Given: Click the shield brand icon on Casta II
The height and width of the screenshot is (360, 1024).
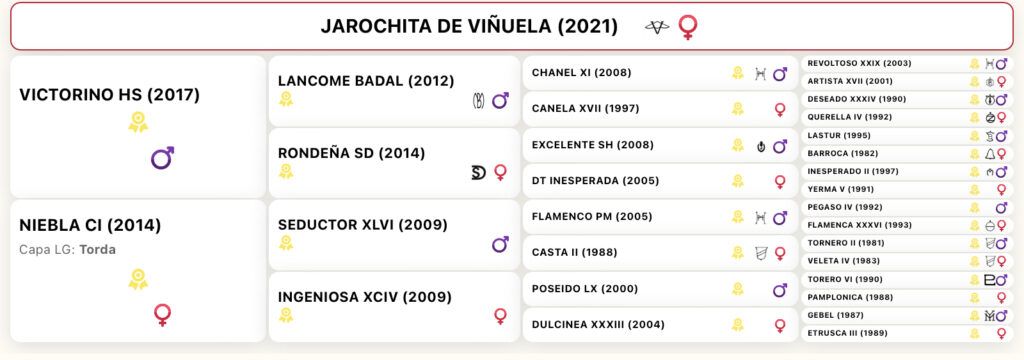Looking at the screenshot, I should (x=760, y=253).
